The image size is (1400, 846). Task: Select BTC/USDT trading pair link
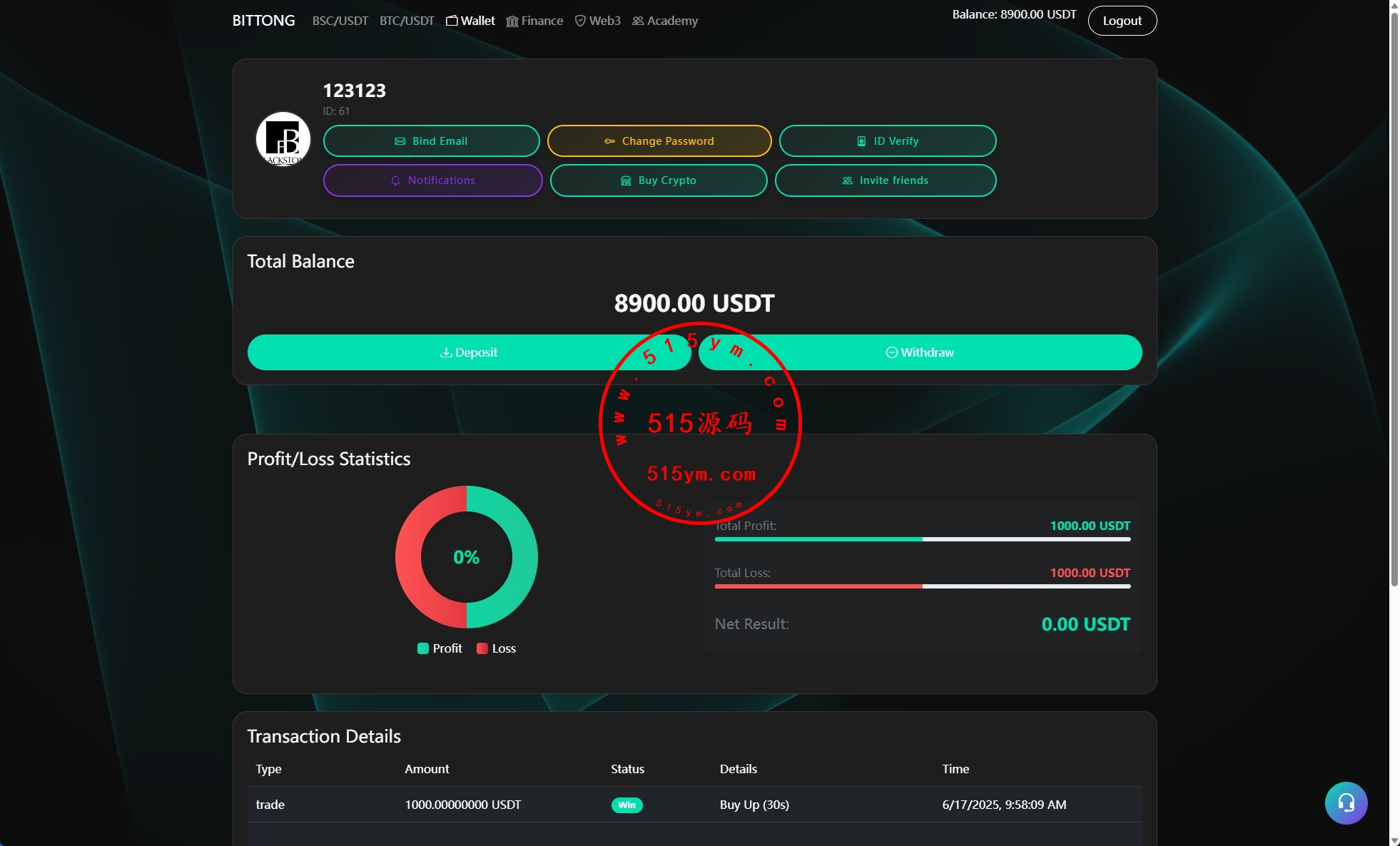point(407,21)
